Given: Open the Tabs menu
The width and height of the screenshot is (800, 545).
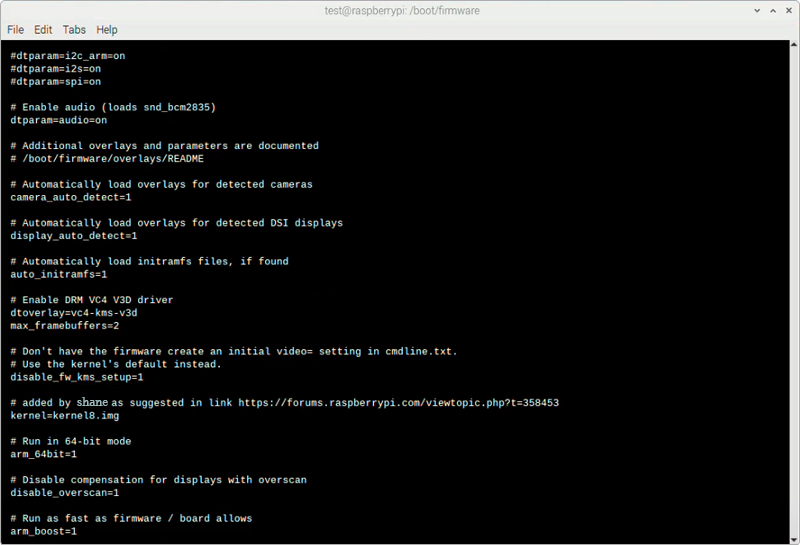Looking at the screenshot, I should [74, 30].
